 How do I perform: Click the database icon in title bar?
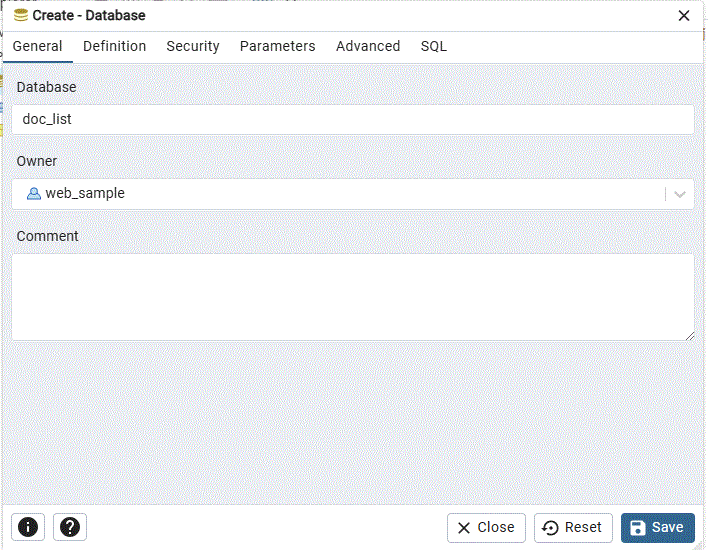point(20,15)
